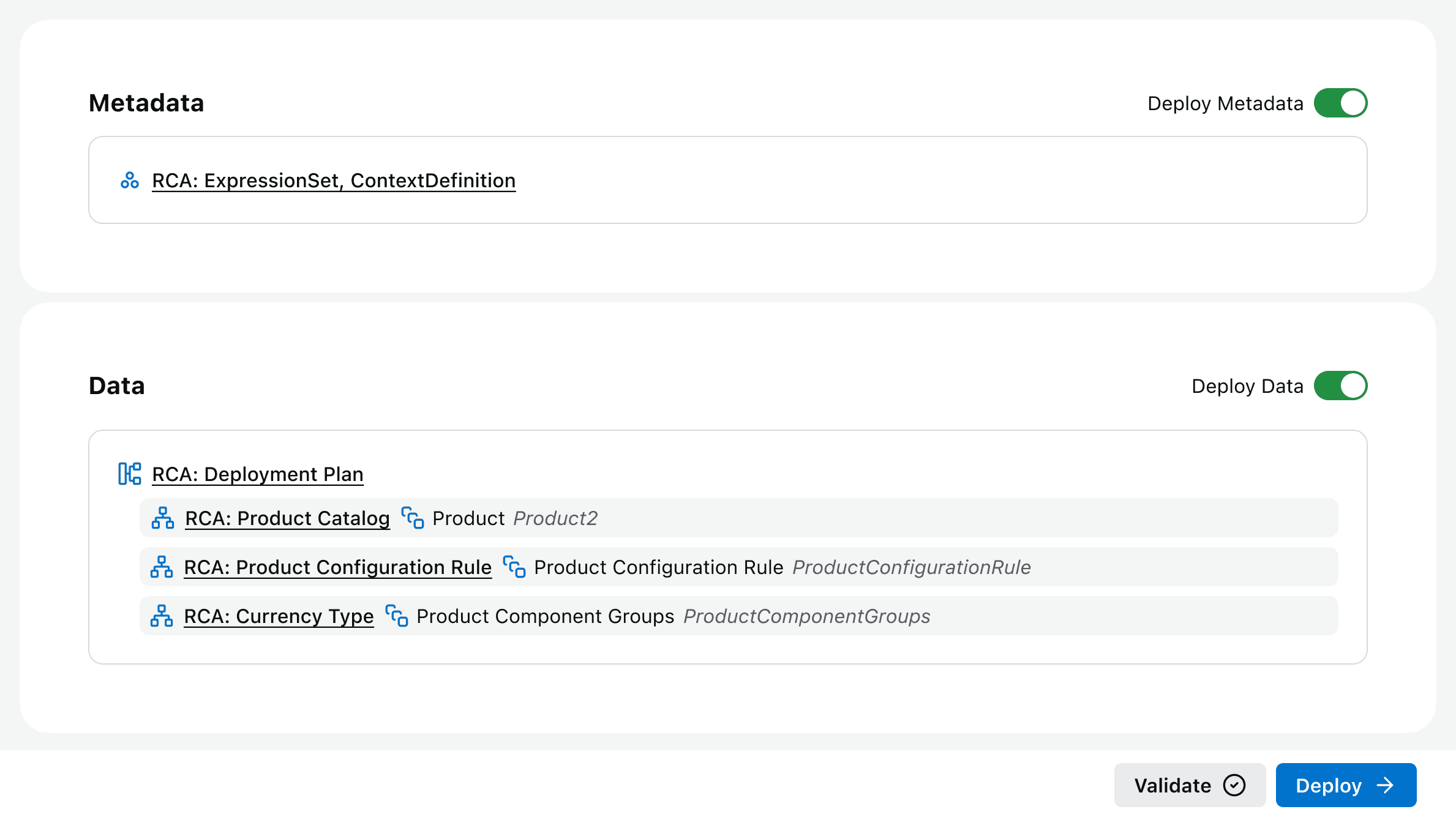Open the RCA: Currency Type link
This screenshot has height=820, width=1456.
click(279, 616)
